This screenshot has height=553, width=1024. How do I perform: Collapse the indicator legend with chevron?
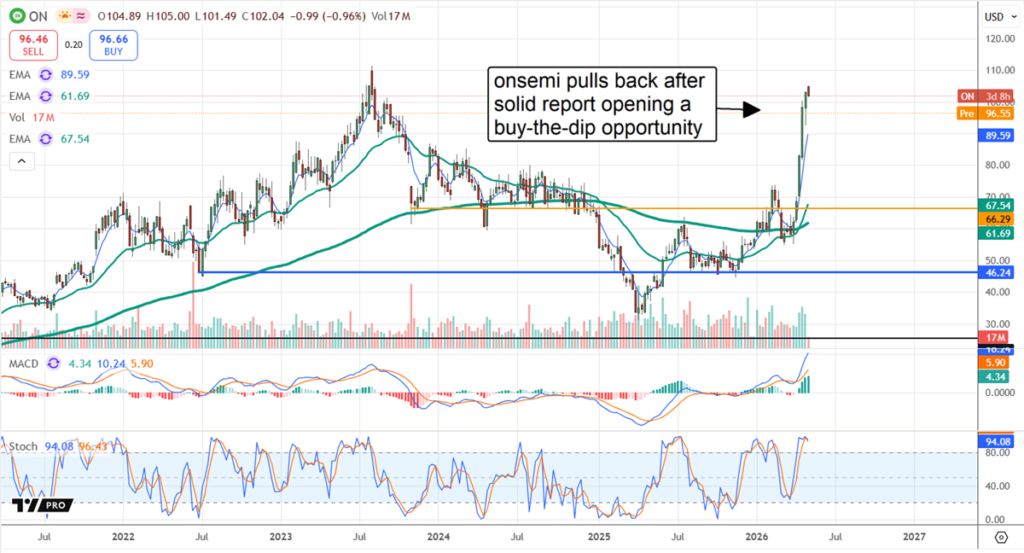pos(22,161)
